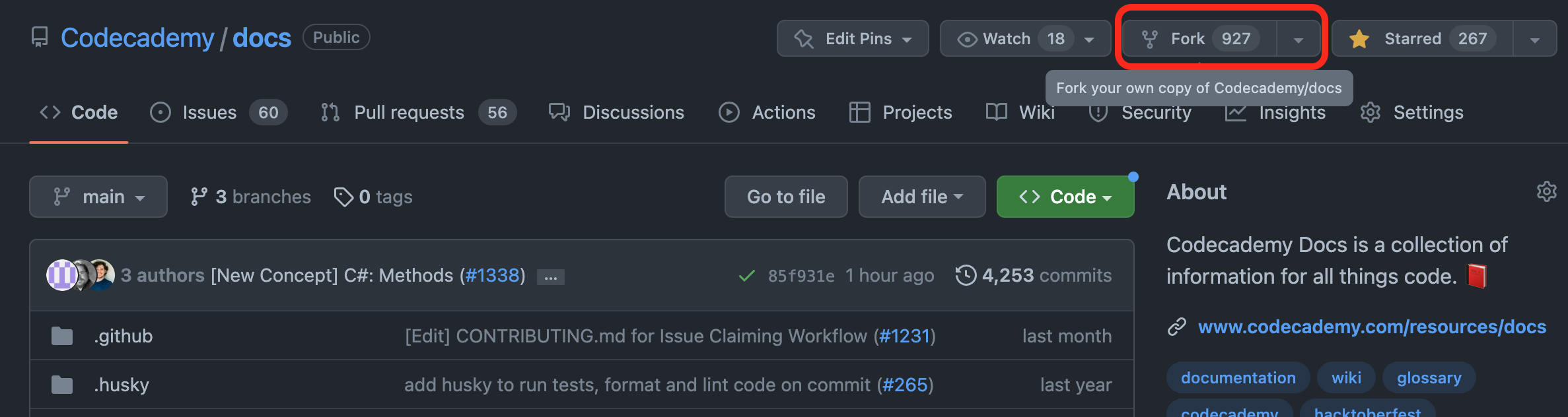Viewport: 1568px width, 417px height.
Task: Open the main branch selector
Action: (98, 196)
